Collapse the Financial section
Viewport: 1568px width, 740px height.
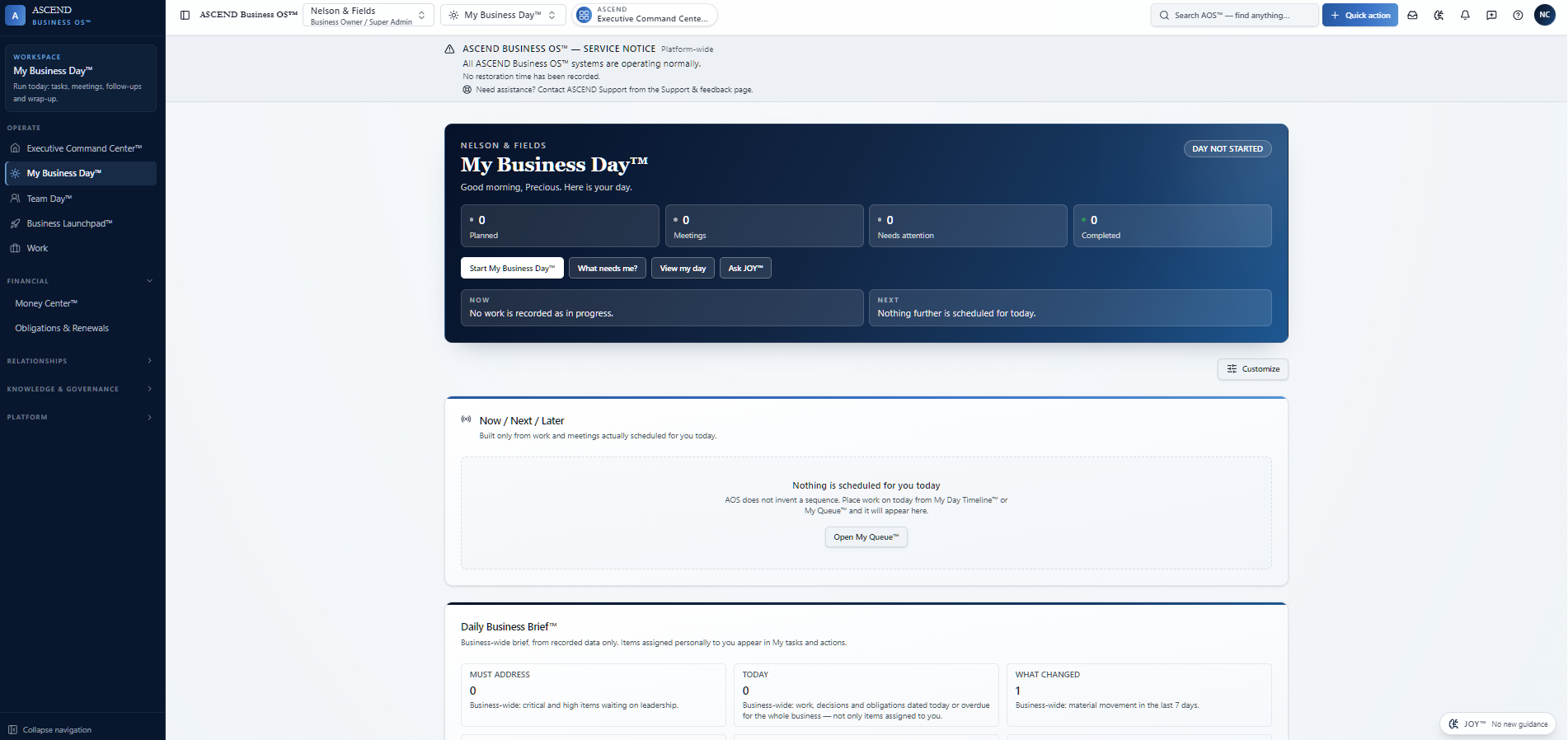click(81, 281)
